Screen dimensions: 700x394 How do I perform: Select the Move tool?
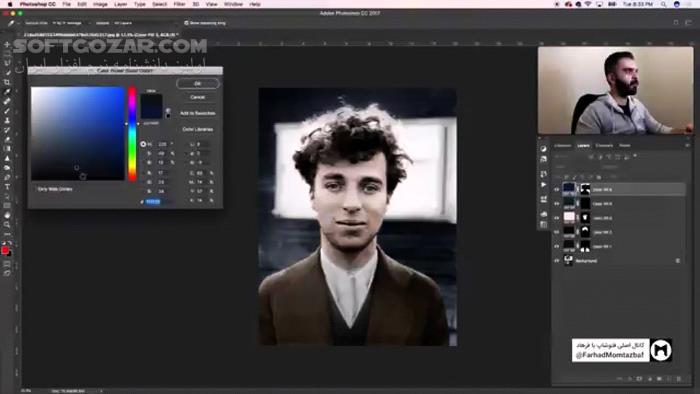[7, 44]
